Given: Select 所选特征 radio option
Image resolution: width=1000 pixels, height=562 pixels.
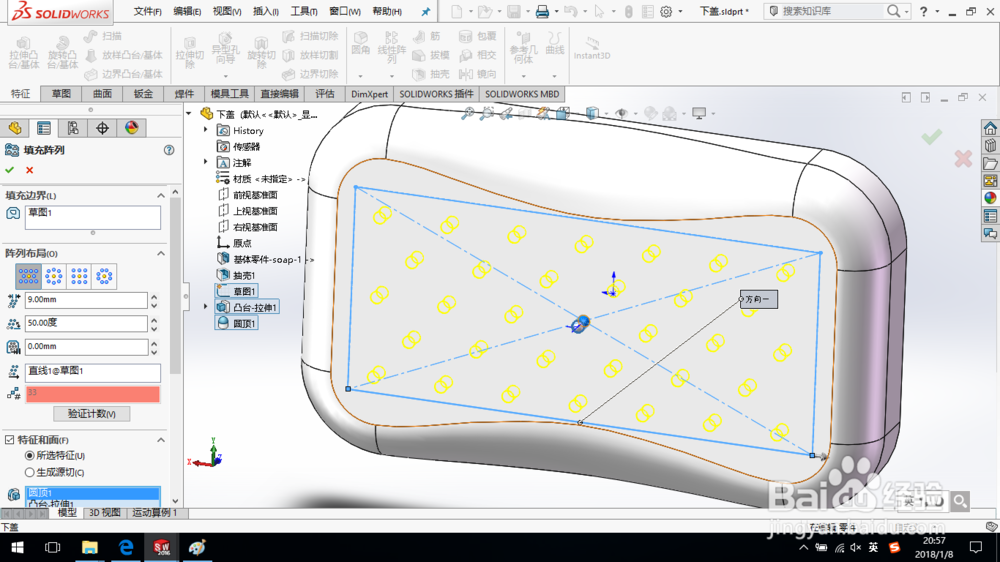Looking at the screenshot, I should (29, 455).
